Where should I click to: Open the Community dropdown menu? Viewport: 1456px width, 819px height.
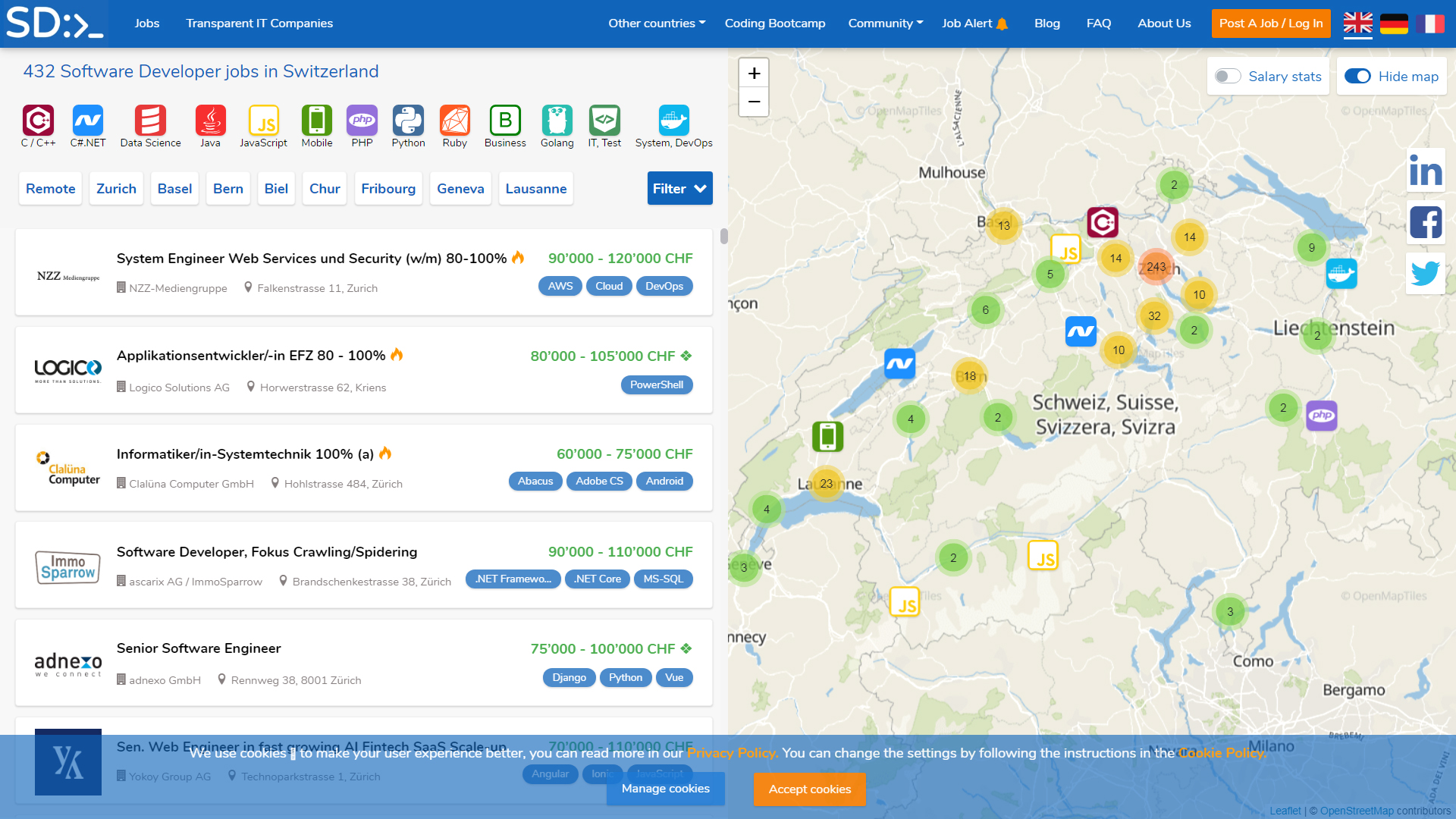coord(886,24)
